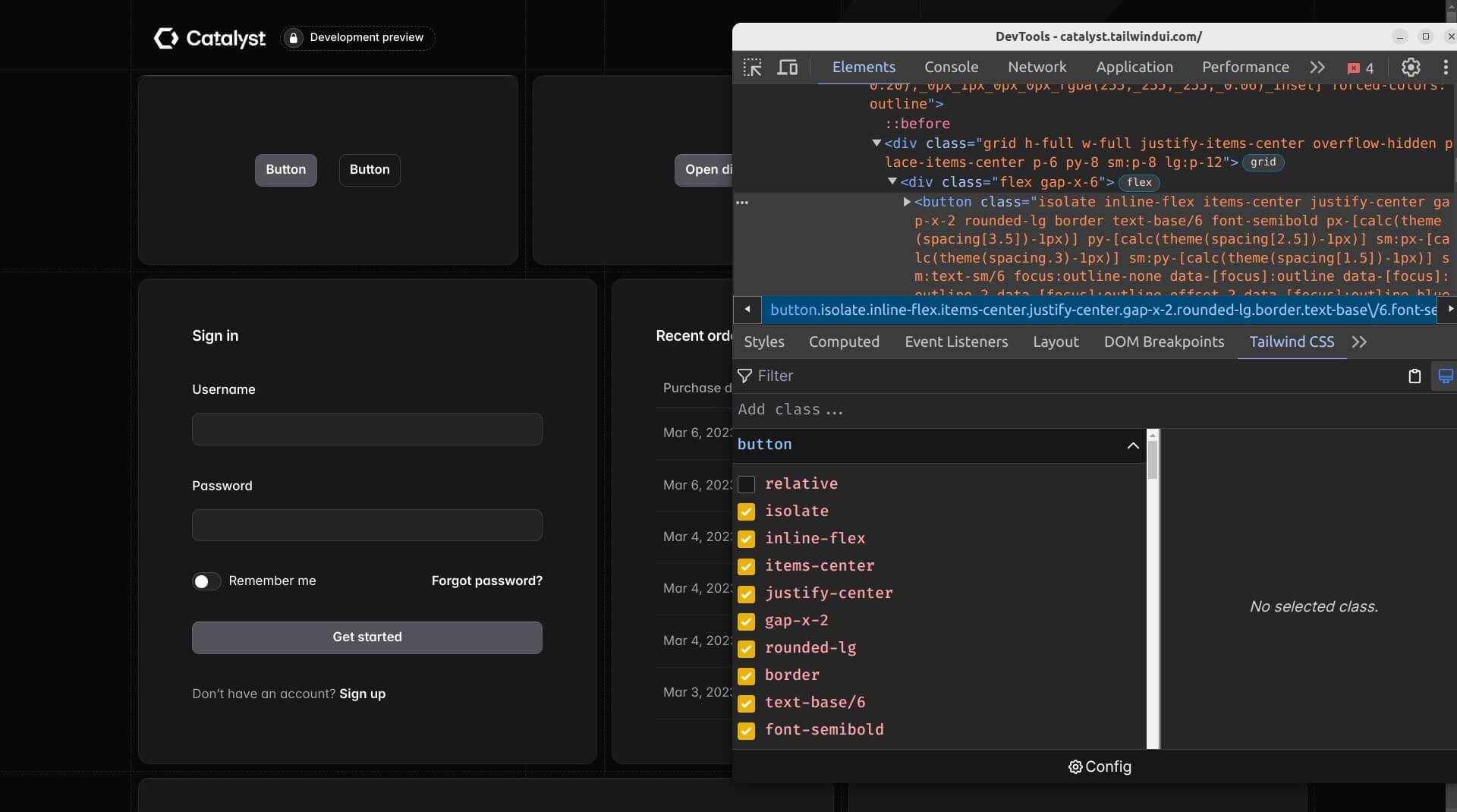The height and width of the screenshot is (812, 1457).
Task: Follow the Forgot password? link
Action: click(x=487, y=581)
